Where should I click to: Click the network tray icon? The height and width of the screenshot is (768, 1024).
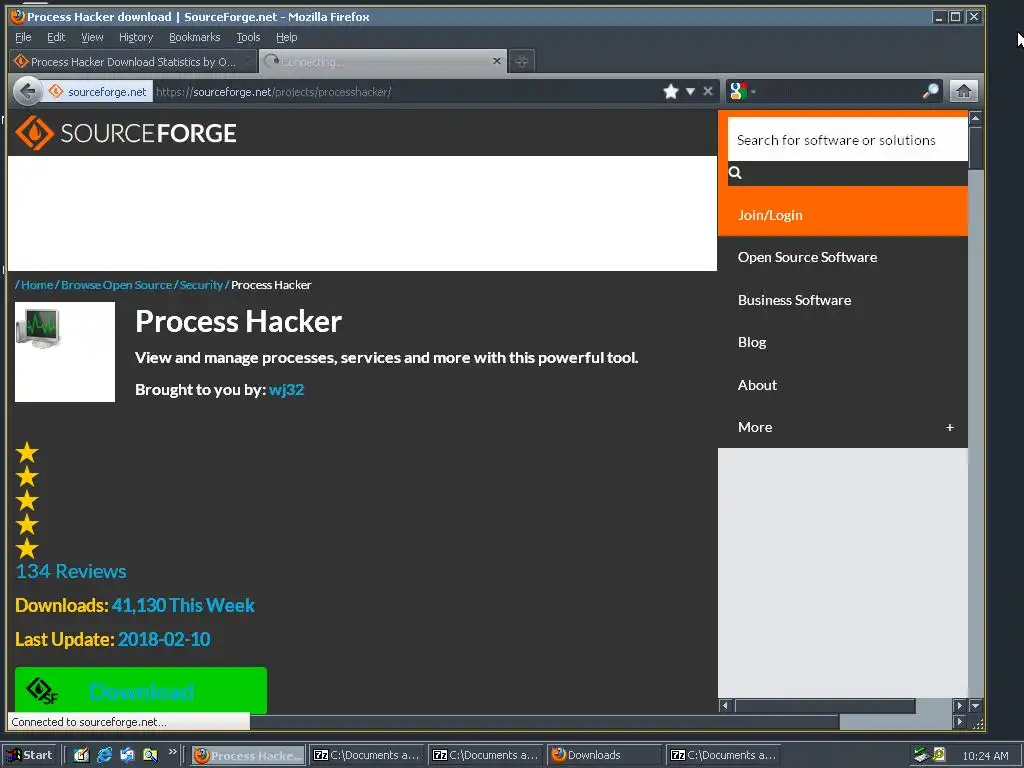(x=921, y=755)
